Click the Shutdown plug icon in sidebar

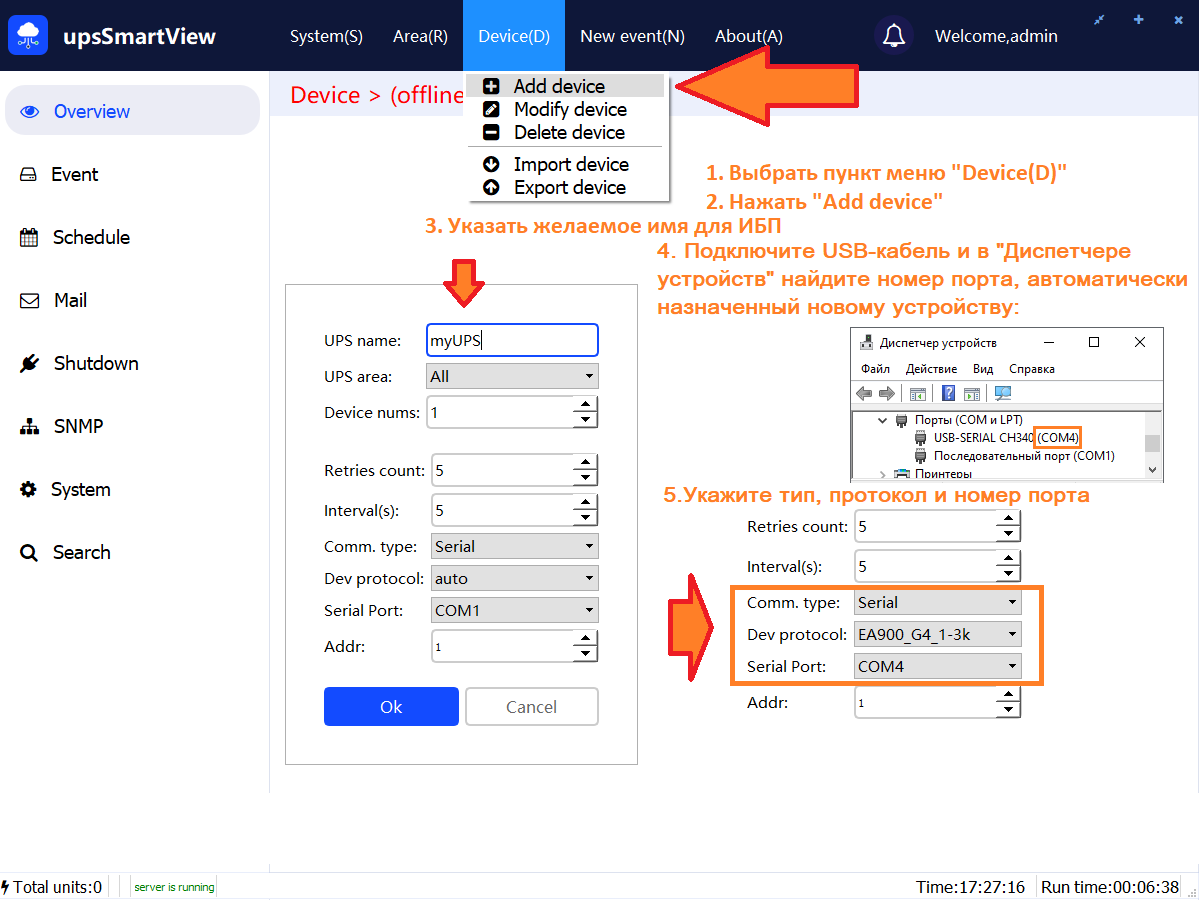(29, 363)
